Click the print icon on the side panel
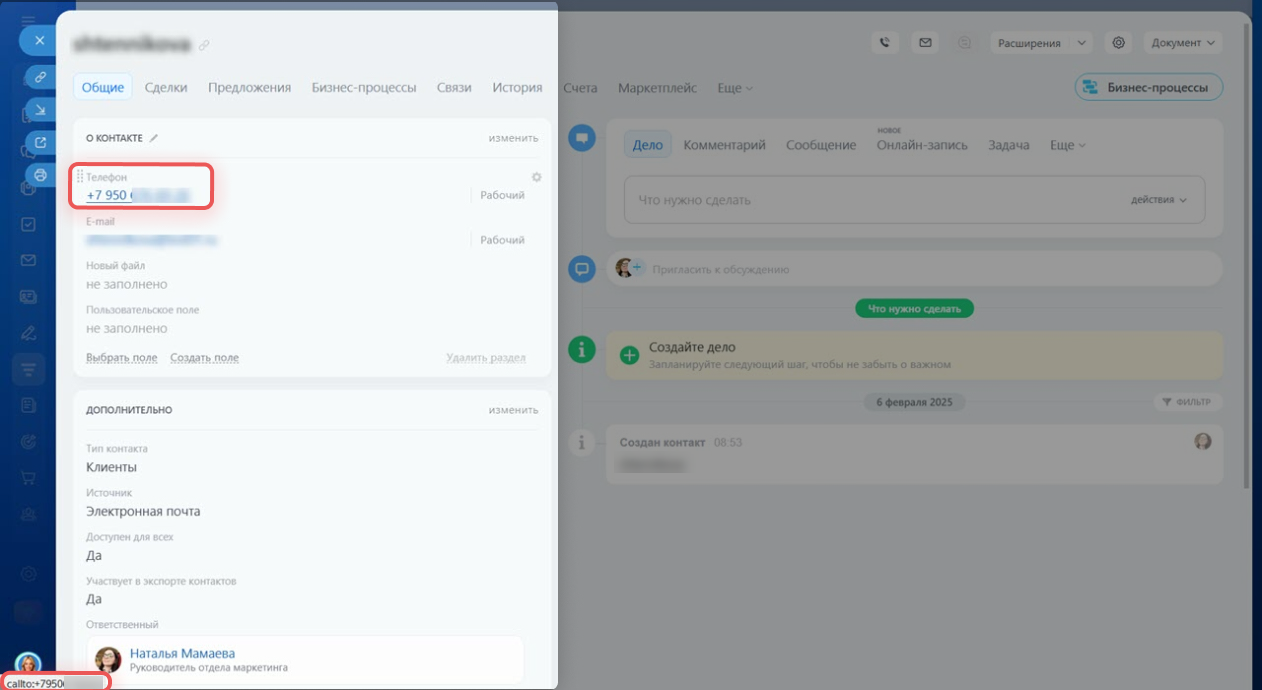This screenshot has width=1262, height=690. coord(41,175)
